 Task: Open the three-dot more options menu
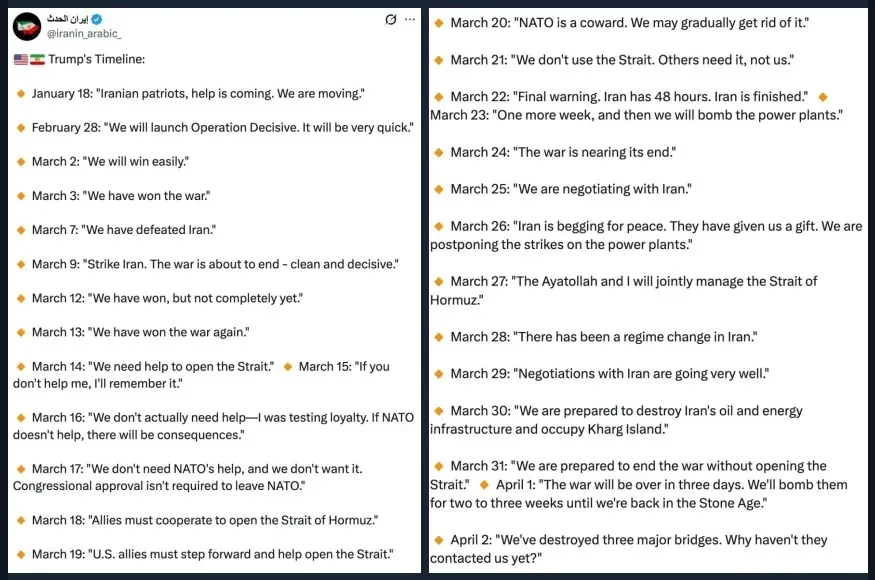[410, 19]
